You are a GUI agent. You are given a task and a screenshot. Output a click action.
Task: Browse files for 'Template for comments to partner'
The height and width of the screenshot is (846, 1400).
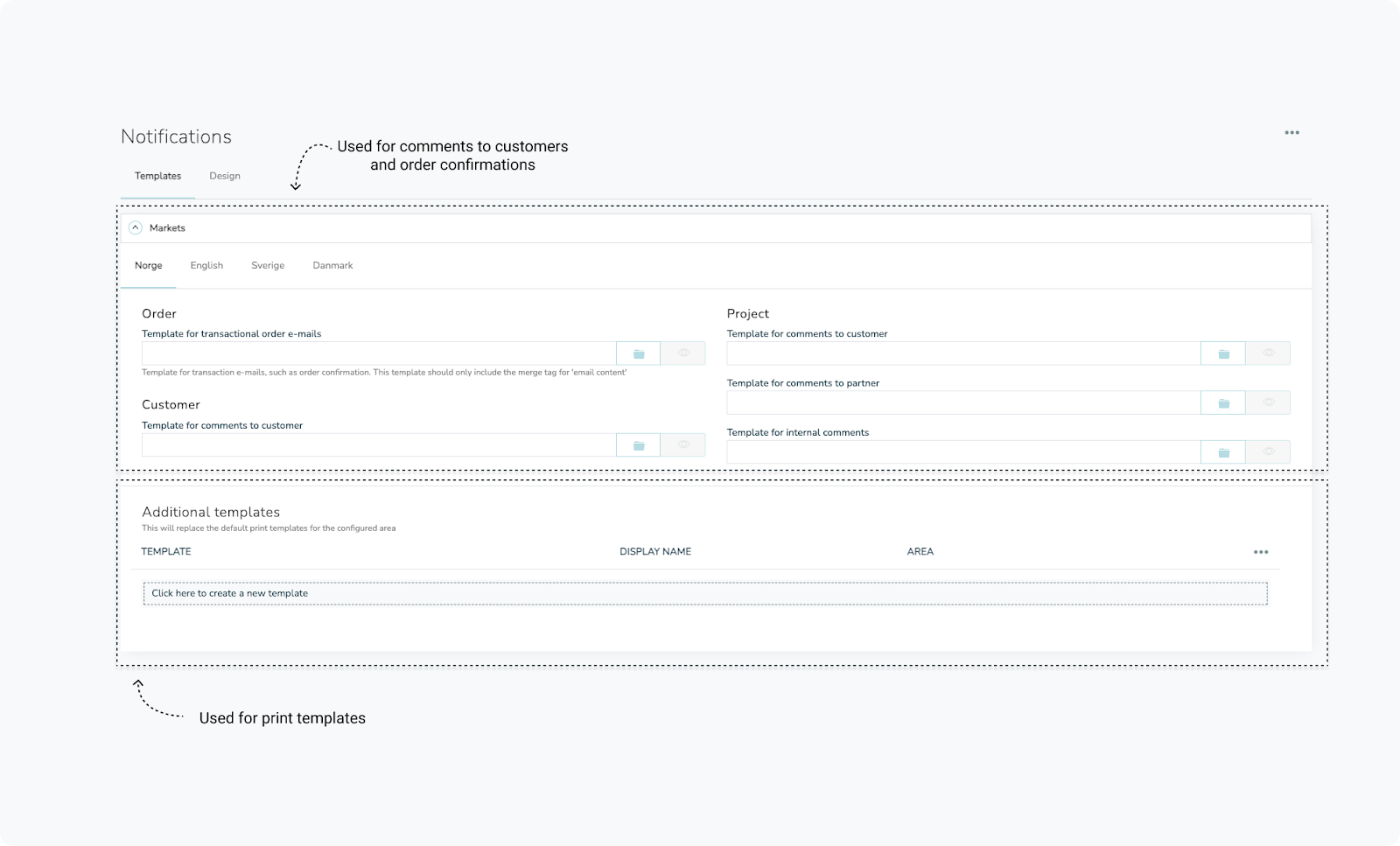(1223, 402)
